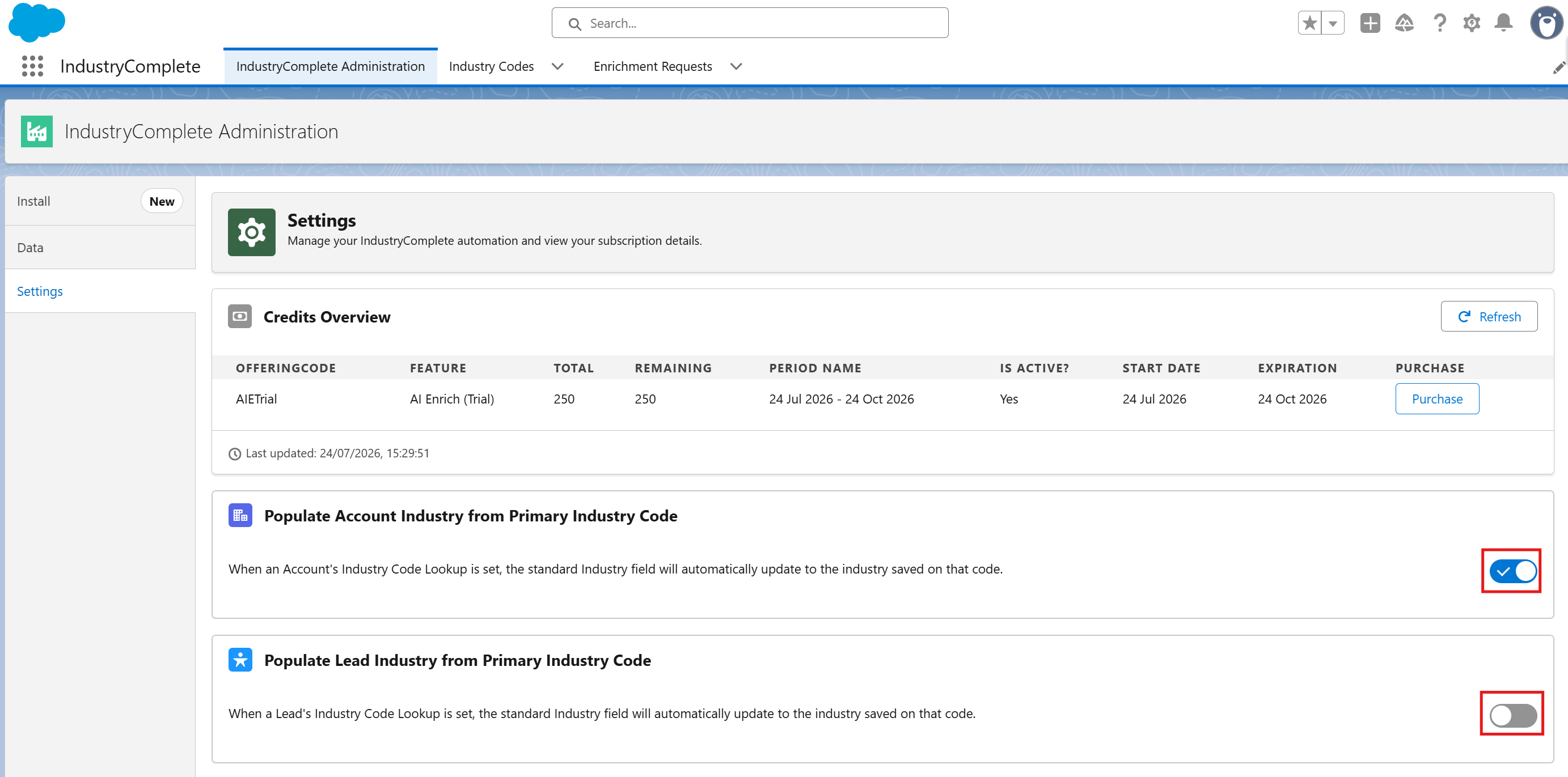Open the user profile avatar
This screenshot has width=1568, height=777.
coord(1546,23)
